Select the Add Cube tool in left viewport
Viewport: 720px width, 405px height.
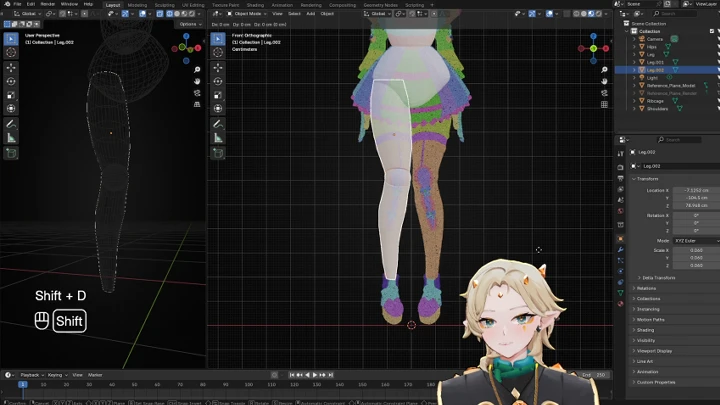(11, 153)
